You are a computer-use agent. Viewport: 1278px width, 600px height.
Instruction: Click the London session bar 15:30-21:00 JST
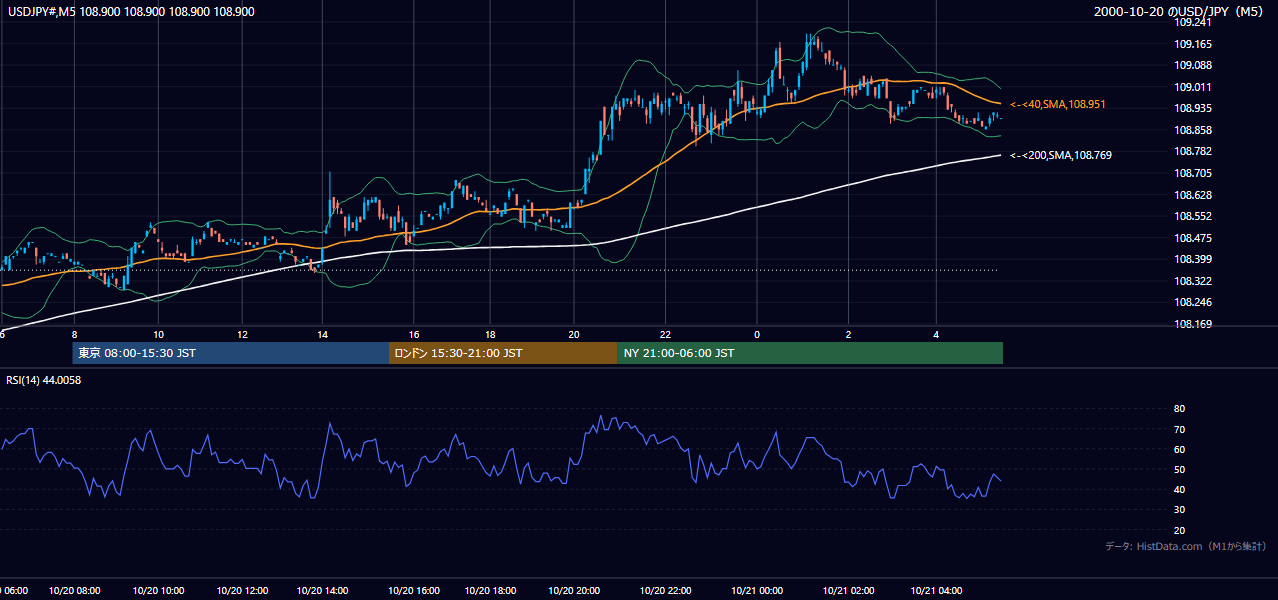[x=503, y=353]
